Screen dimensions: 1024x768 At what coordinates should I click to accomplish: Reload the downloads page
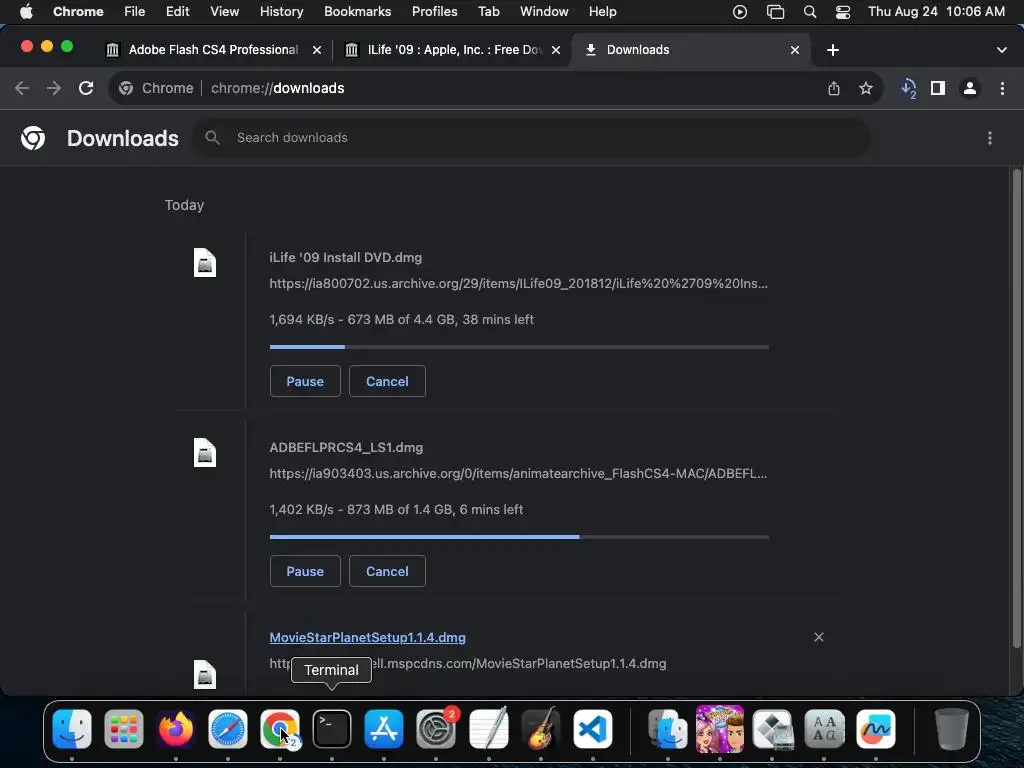pyautogui.click(x=86, y=88)
